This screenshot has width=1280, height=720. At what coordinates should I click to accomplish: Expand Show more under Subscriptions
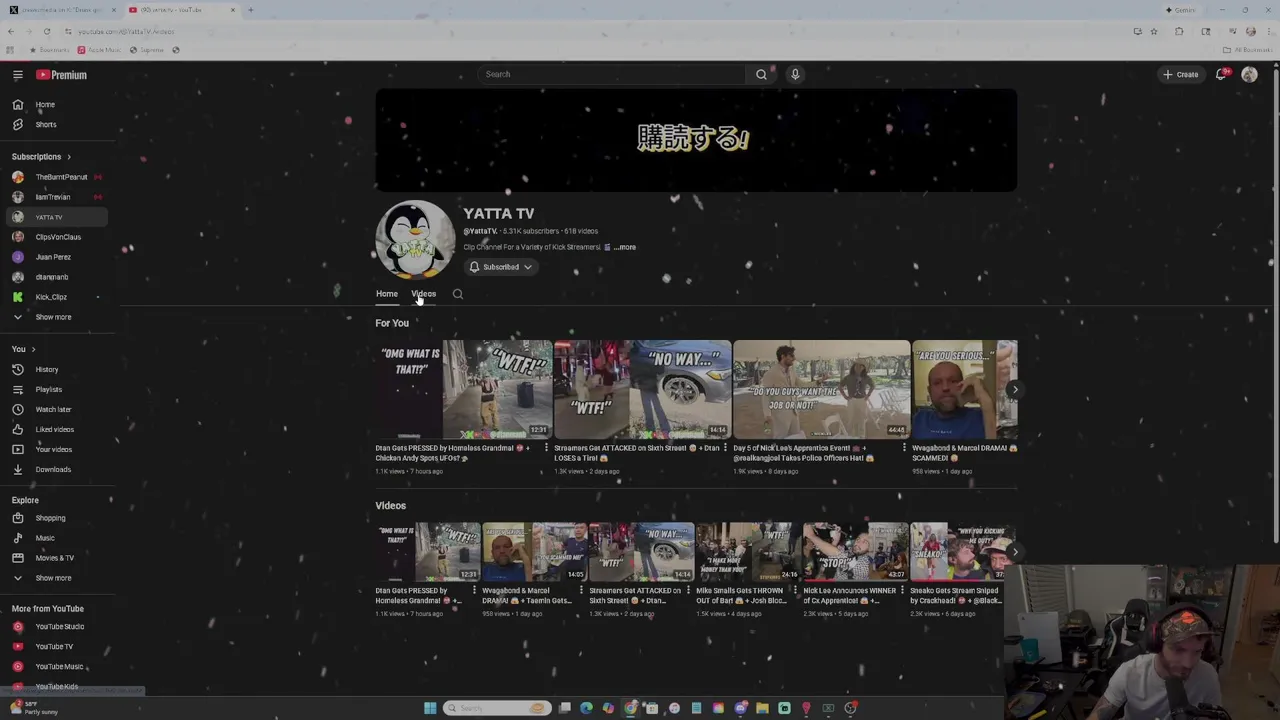(55, 317)
